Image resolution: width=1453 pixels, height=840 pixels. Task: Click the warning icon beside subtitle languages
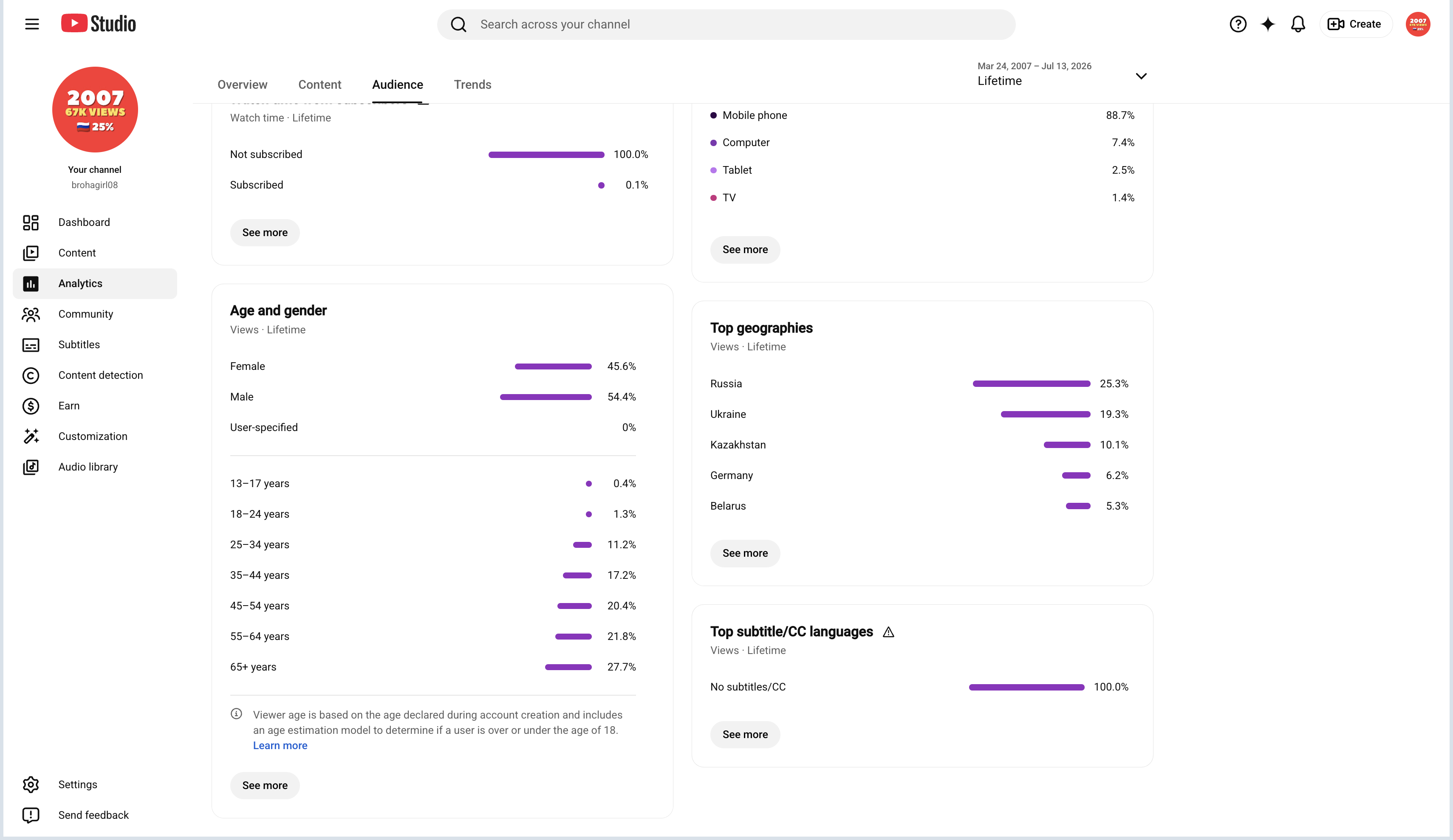click(888, 632)
